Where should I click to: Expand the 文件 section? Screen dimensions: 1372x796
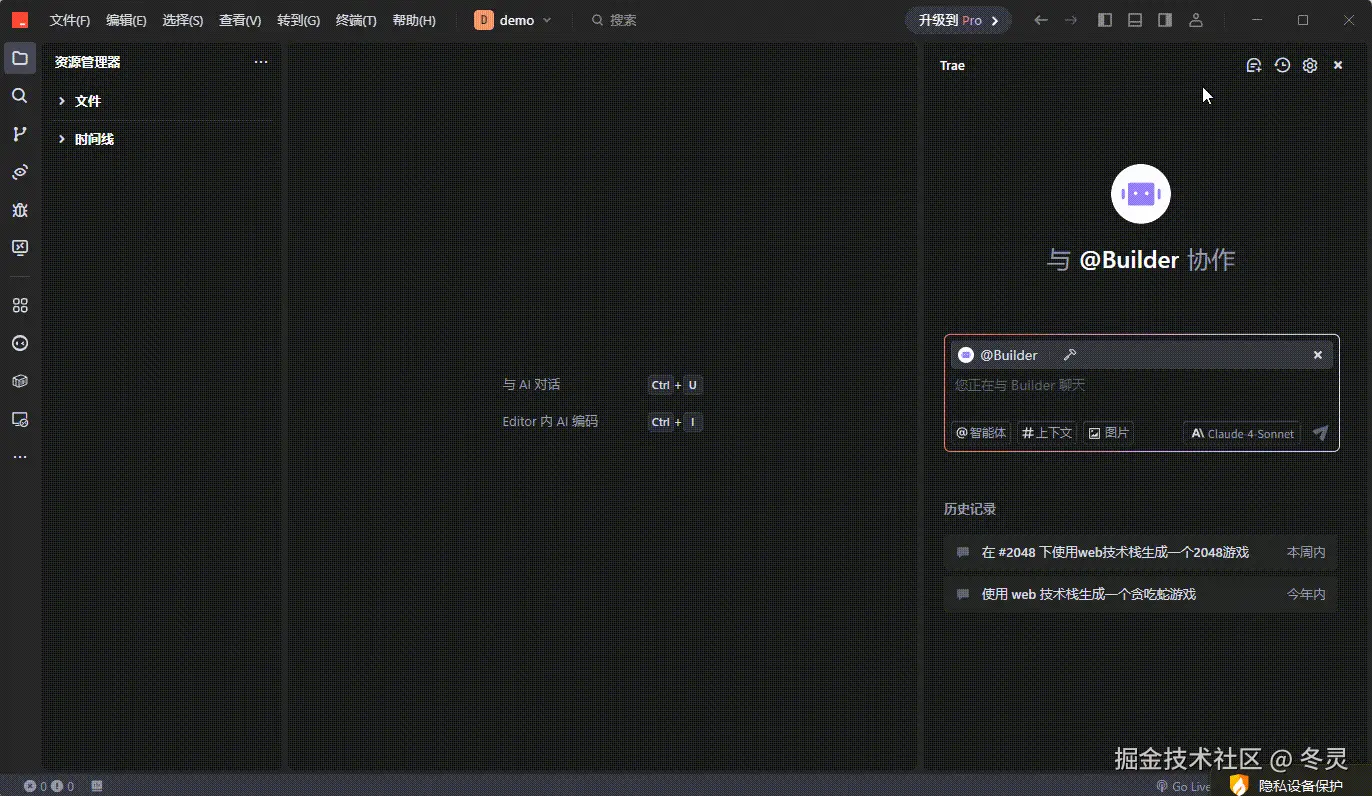(162, 101)
